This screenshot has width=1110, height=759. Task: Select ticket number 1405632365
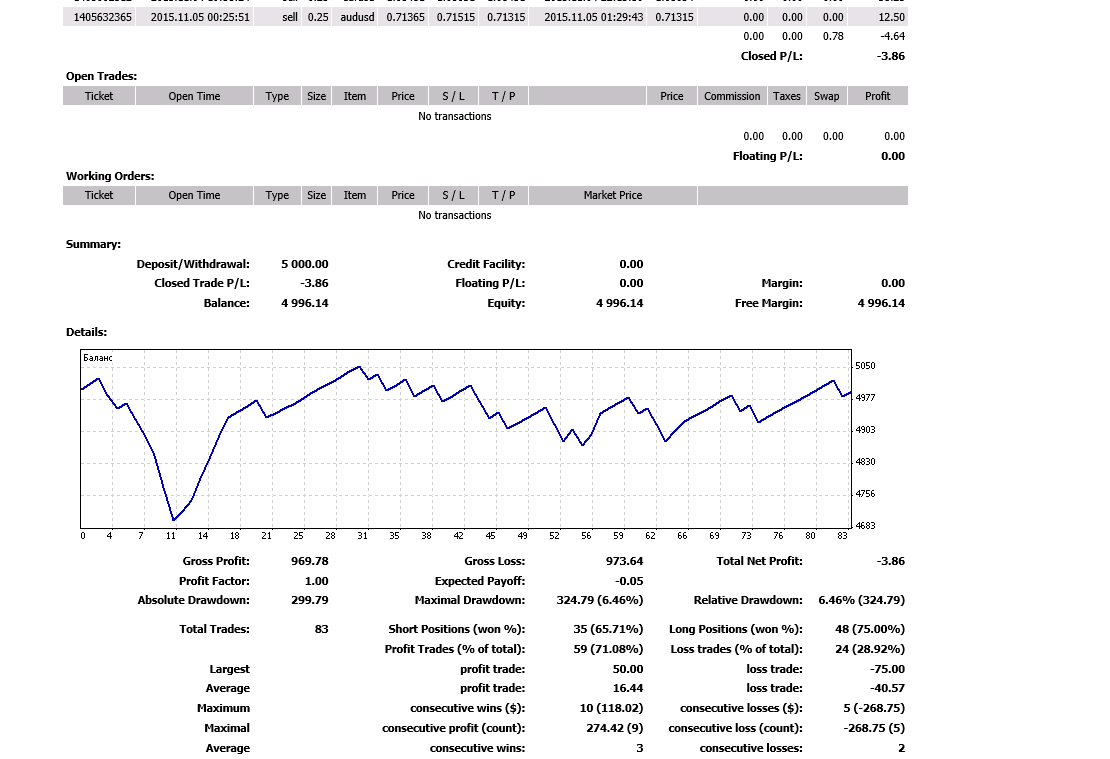click(103, 17)
